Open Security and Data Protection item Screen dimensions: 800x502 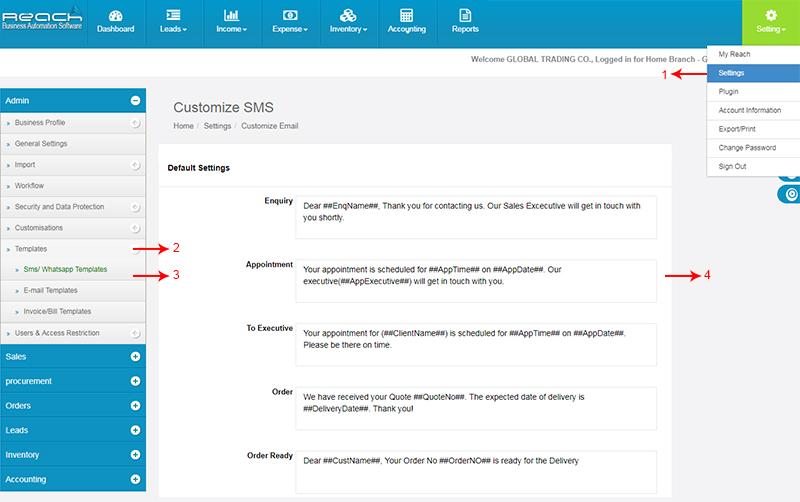pos(59,207)
